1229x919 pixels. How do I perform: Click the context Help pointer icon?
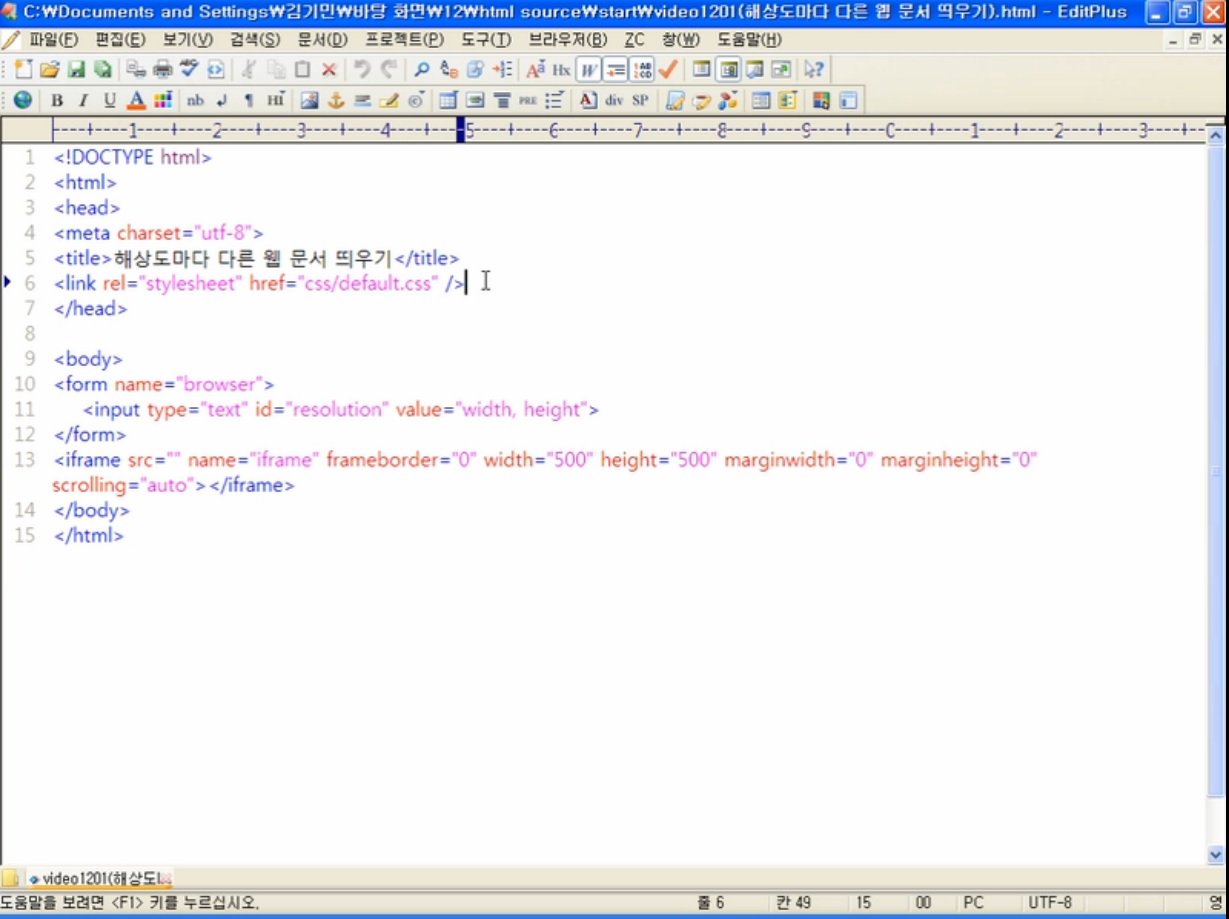click(x=814, y=69)
